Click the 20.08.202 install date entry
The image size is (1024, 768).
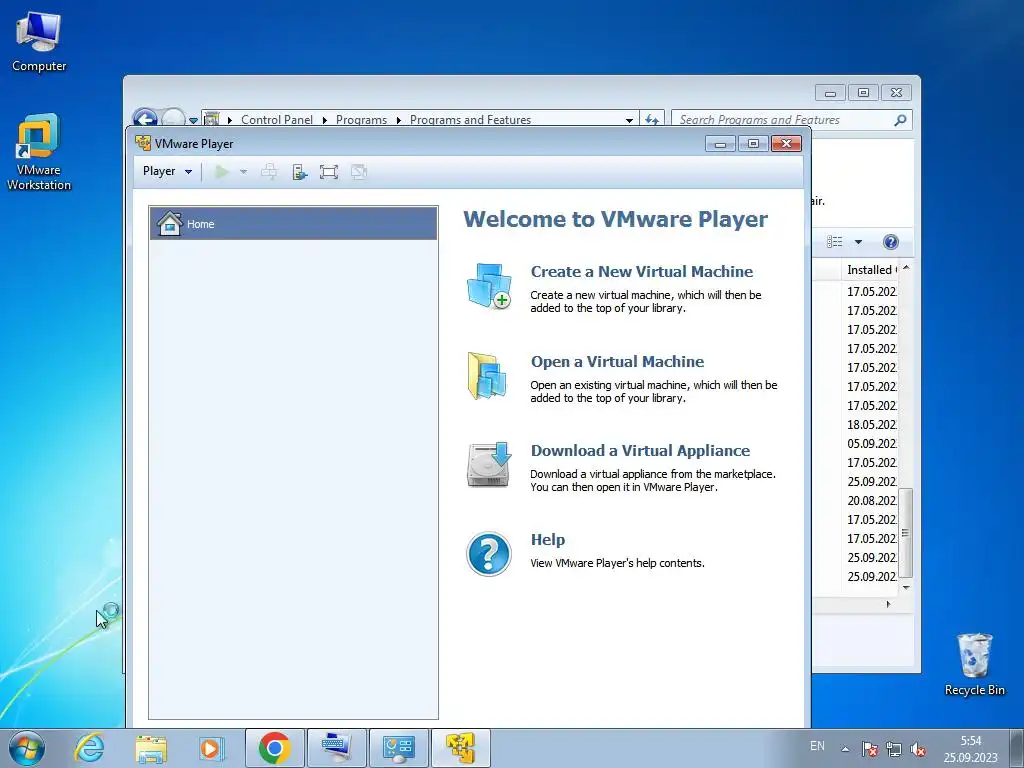(x=871, y=500)
